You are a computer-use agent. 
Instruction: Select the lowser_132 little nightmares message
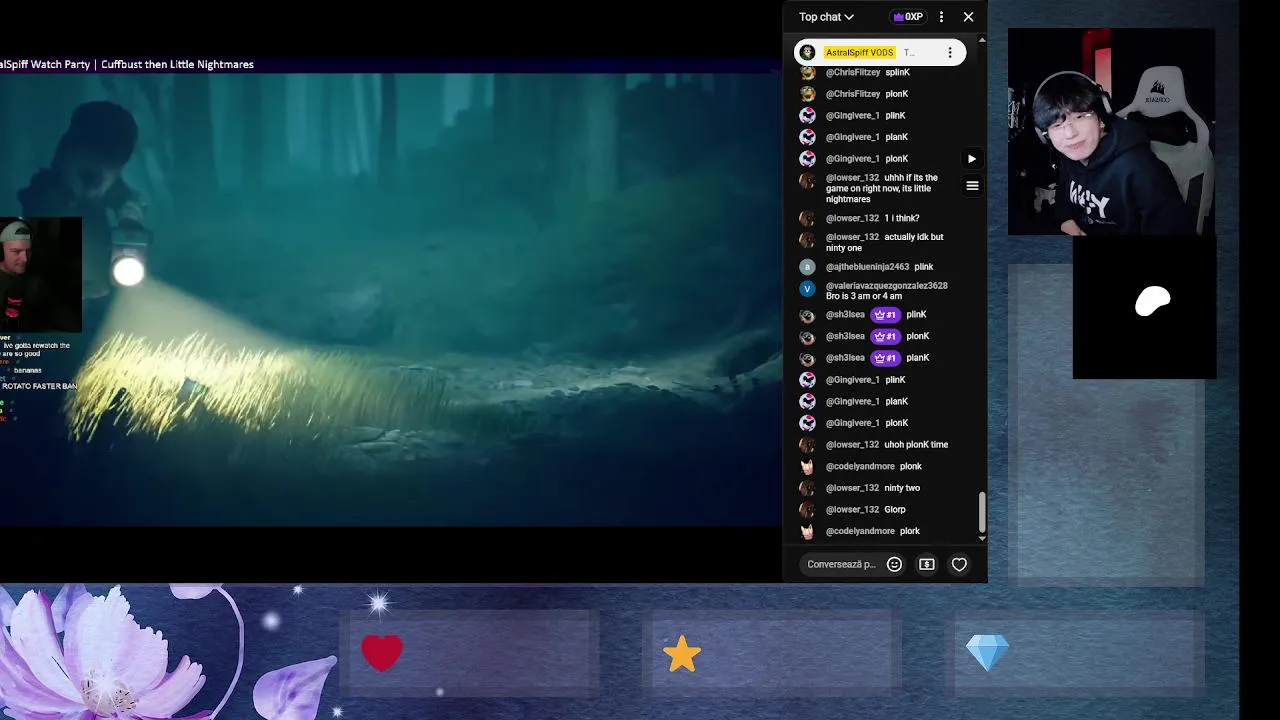click(x=884, y=188)
